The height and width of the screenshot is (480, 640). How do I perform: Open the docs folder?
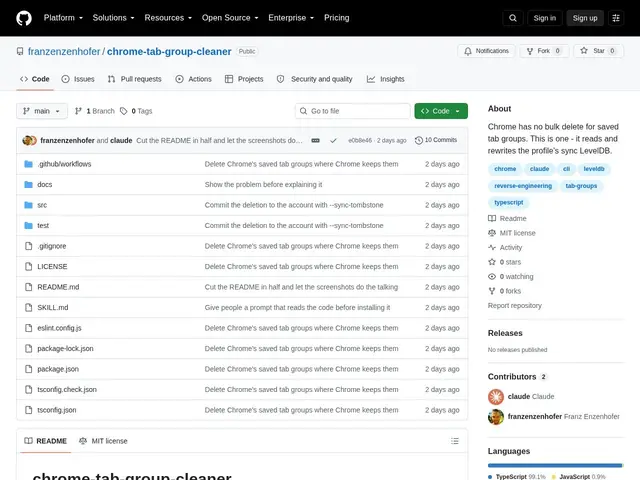(x=44, y=184)
